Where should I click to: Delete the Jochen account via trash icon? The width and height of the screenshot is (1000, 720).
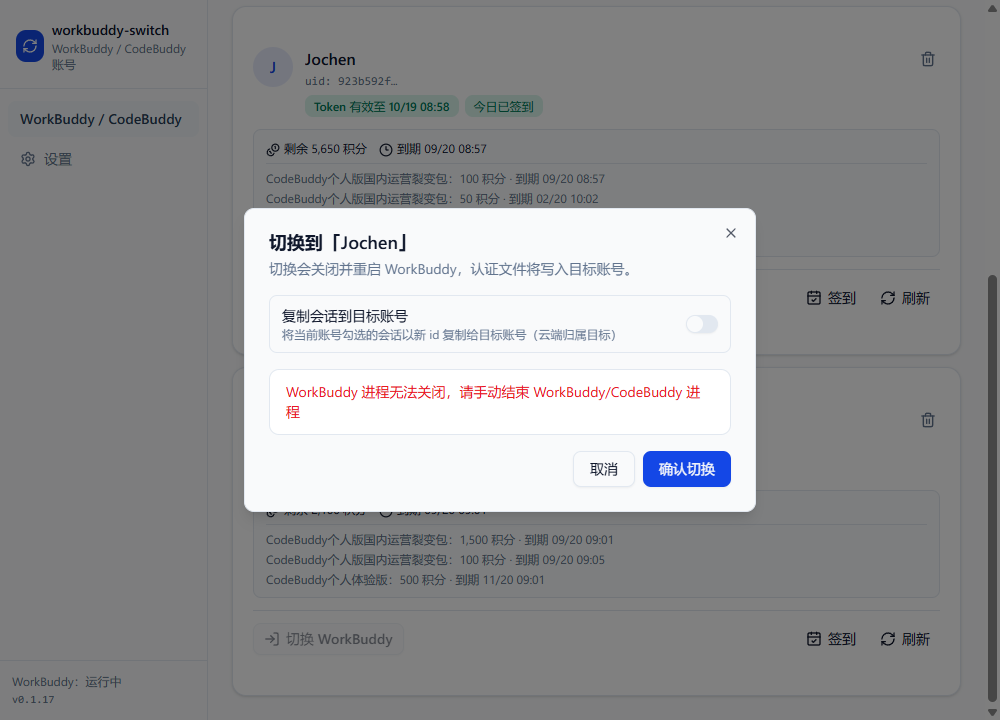(928, 59)
